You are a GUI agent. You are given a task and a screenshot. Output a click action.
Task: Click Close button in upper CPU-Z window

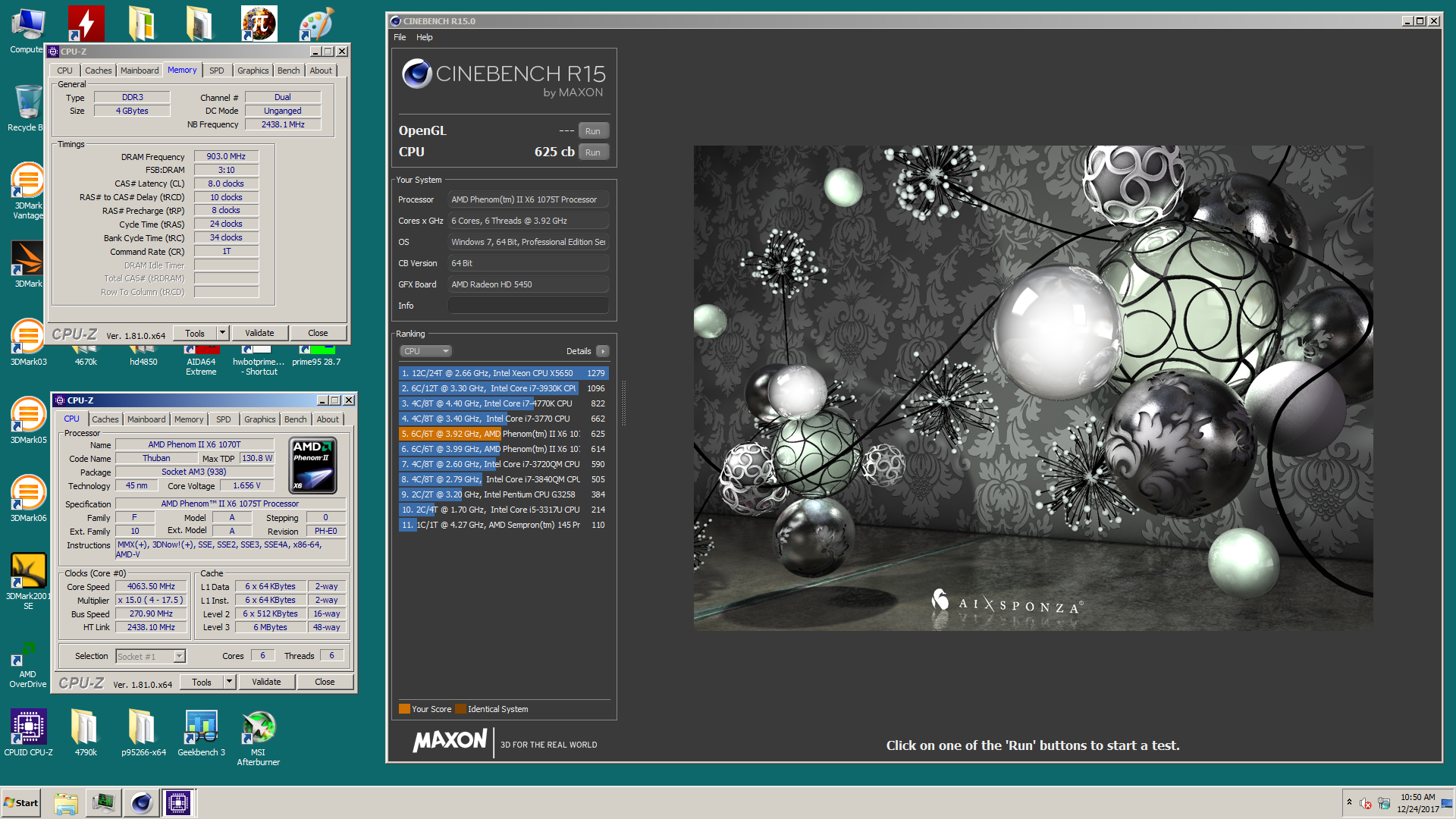[318, 333]
